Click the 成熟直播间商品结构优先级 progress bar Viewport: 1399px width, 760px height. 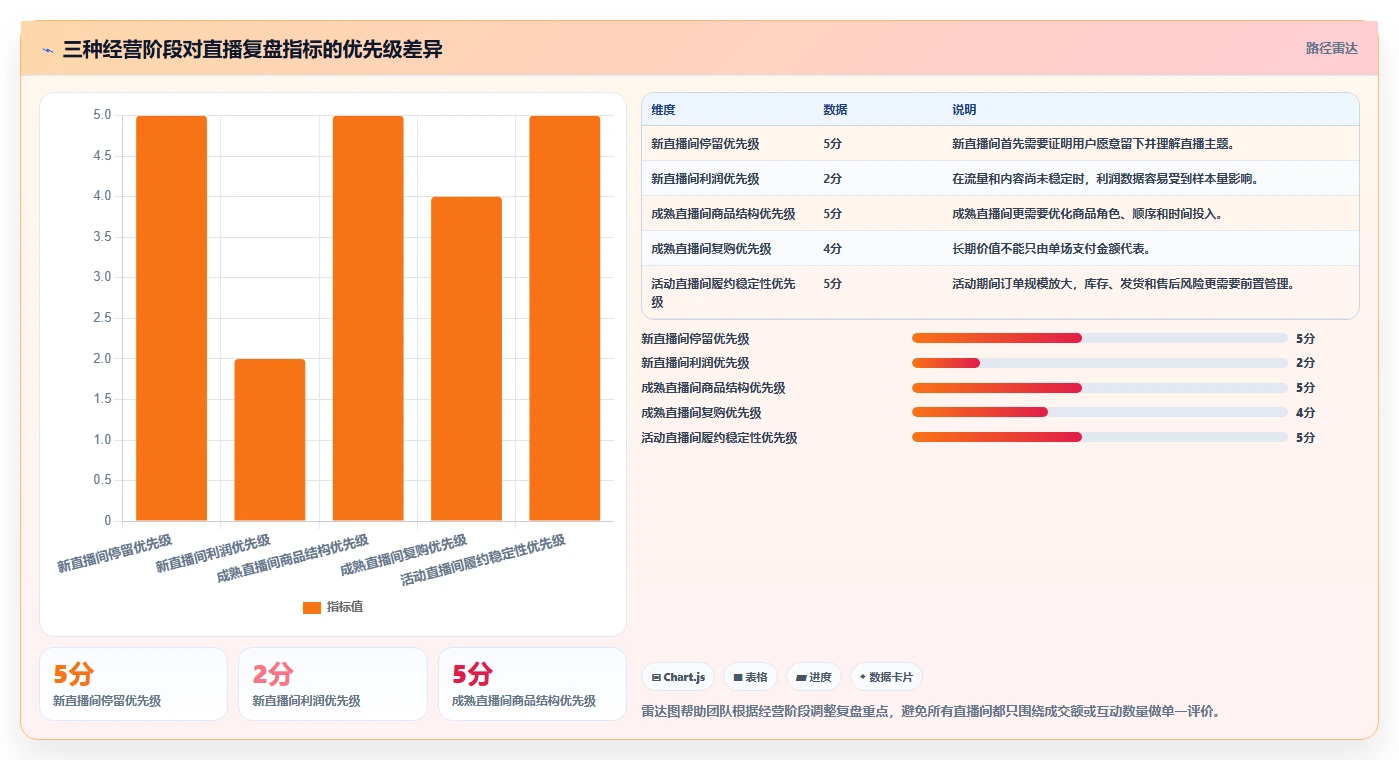(1100, 388)
